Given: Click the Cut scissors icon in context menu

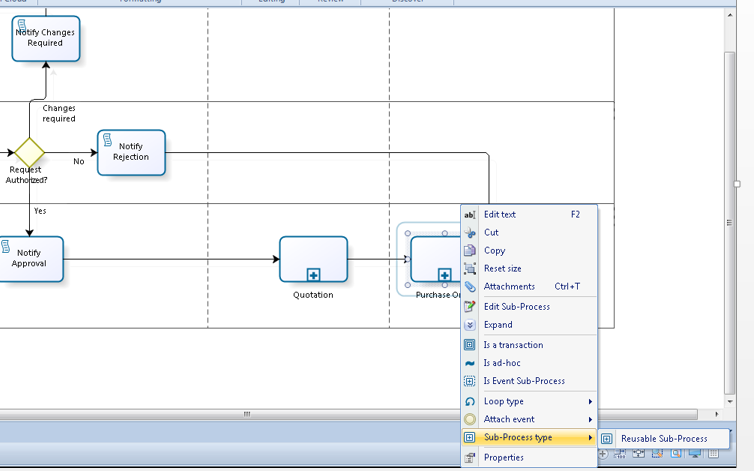Looking at the screenshot, I should [x=470, y=233].
